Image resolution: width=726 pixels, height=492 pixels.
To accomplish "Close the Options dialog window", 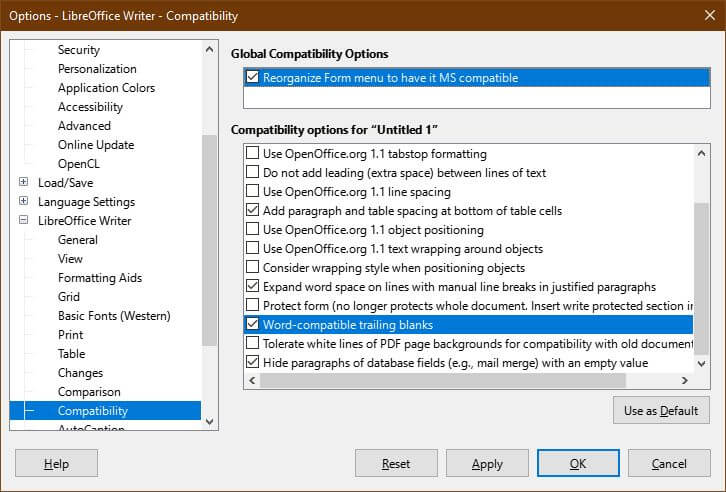I will click(x=701, y=16).
